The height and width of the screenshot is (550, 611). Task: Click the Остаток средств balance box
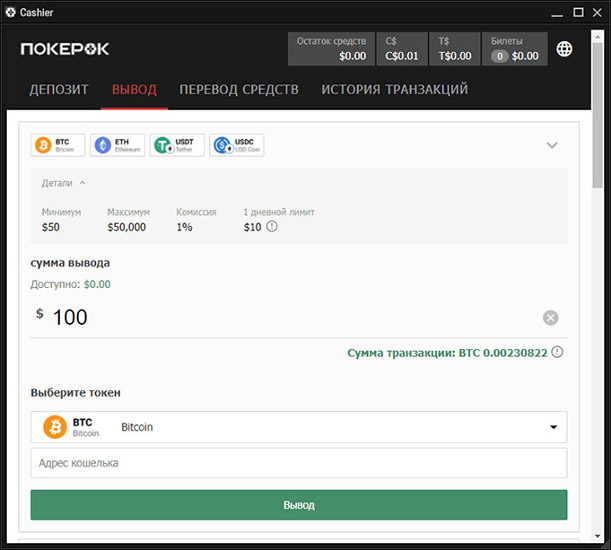coord(331,49)
